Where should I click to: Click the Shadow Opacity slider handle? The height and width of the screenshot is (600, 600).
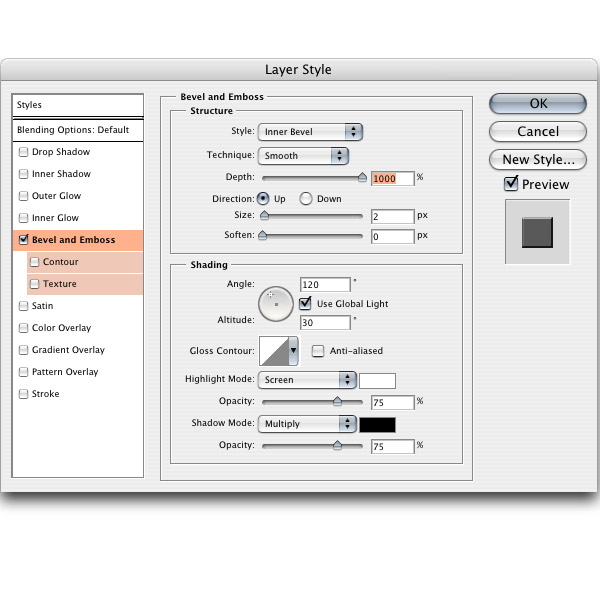point(337,445)
